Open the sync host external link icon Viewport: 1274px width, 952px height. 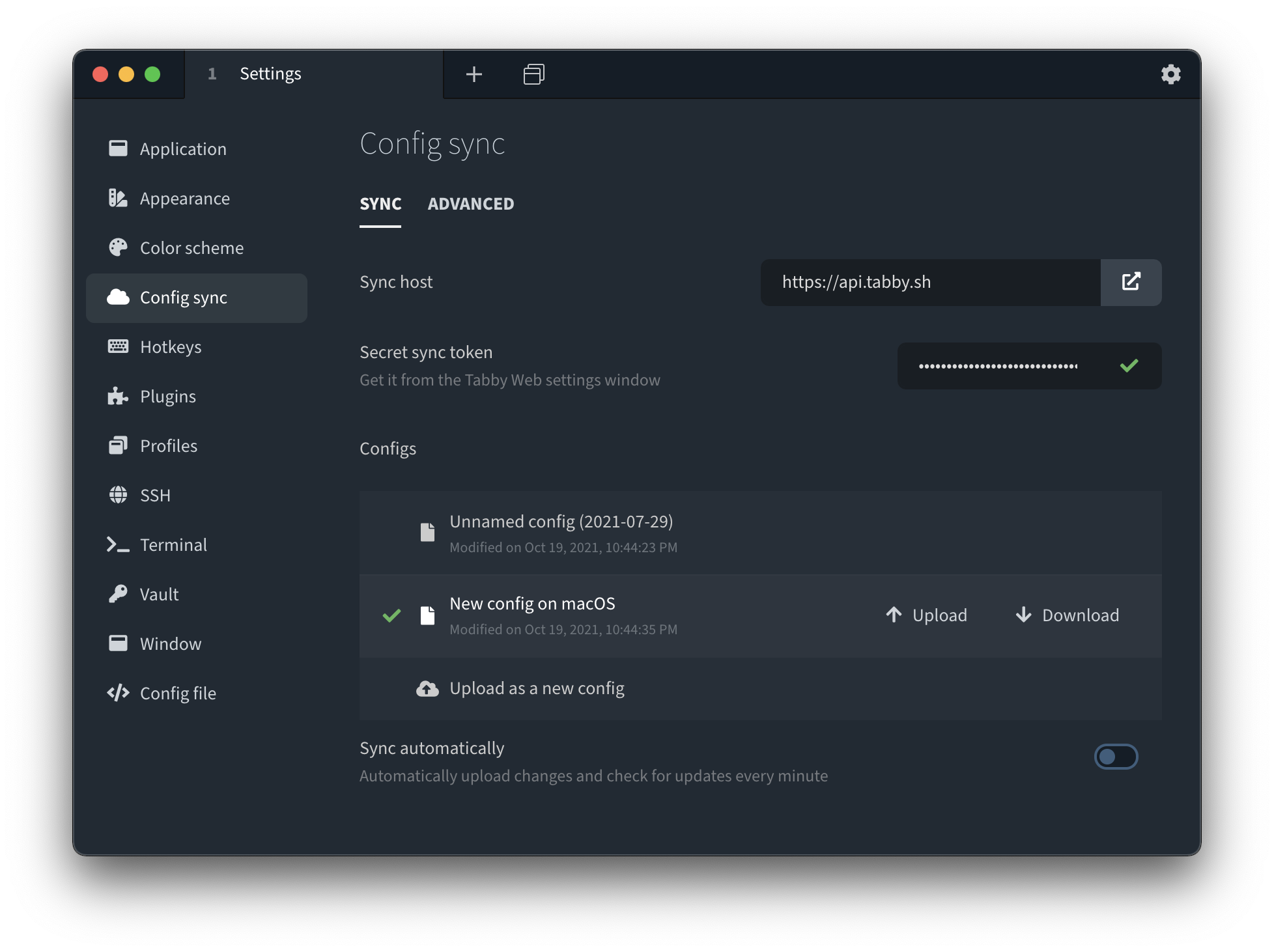point(1131,282)
